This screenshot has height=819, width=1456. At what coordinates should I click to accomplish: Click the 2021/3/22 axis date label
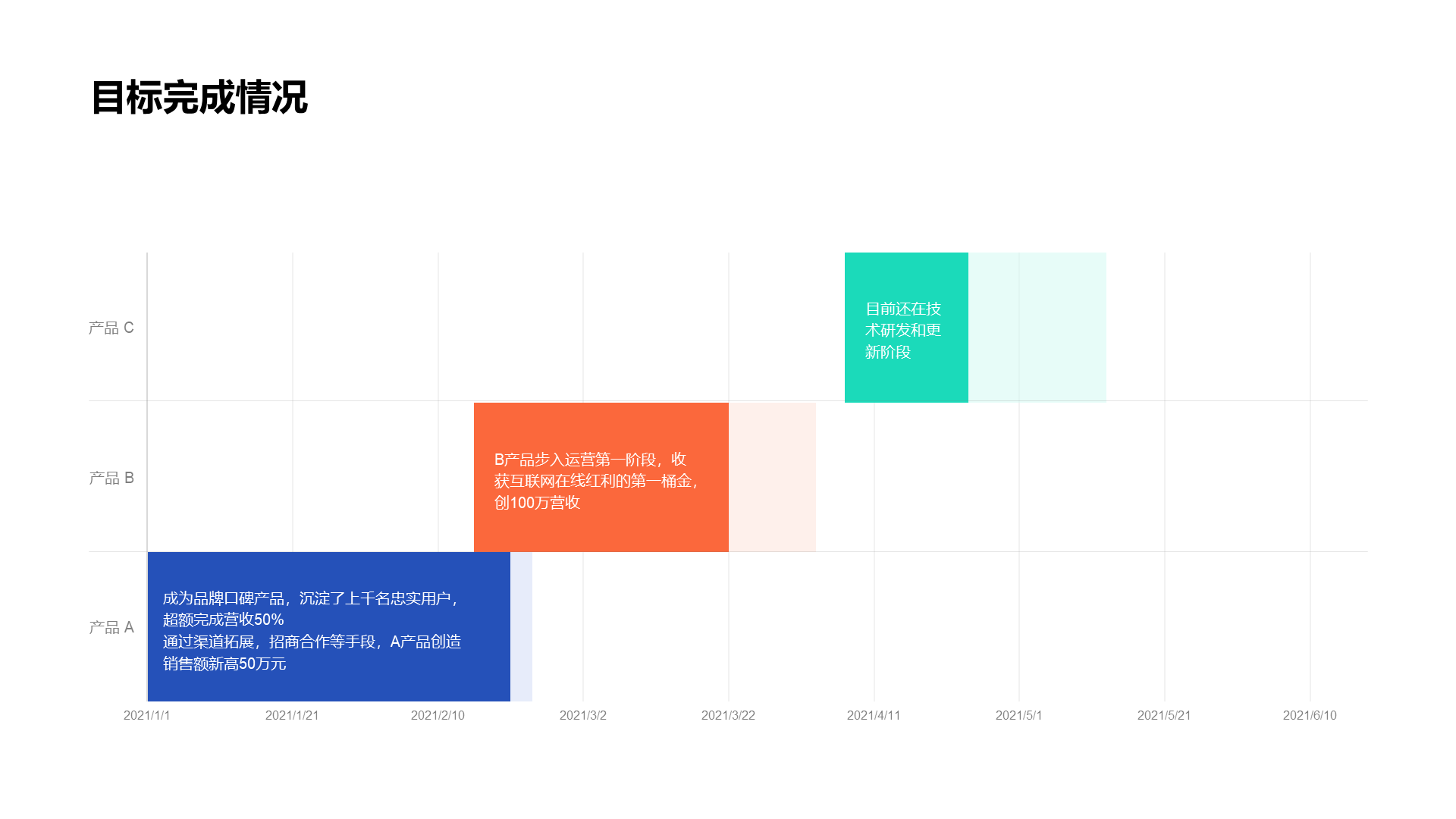tap(728, 715)
